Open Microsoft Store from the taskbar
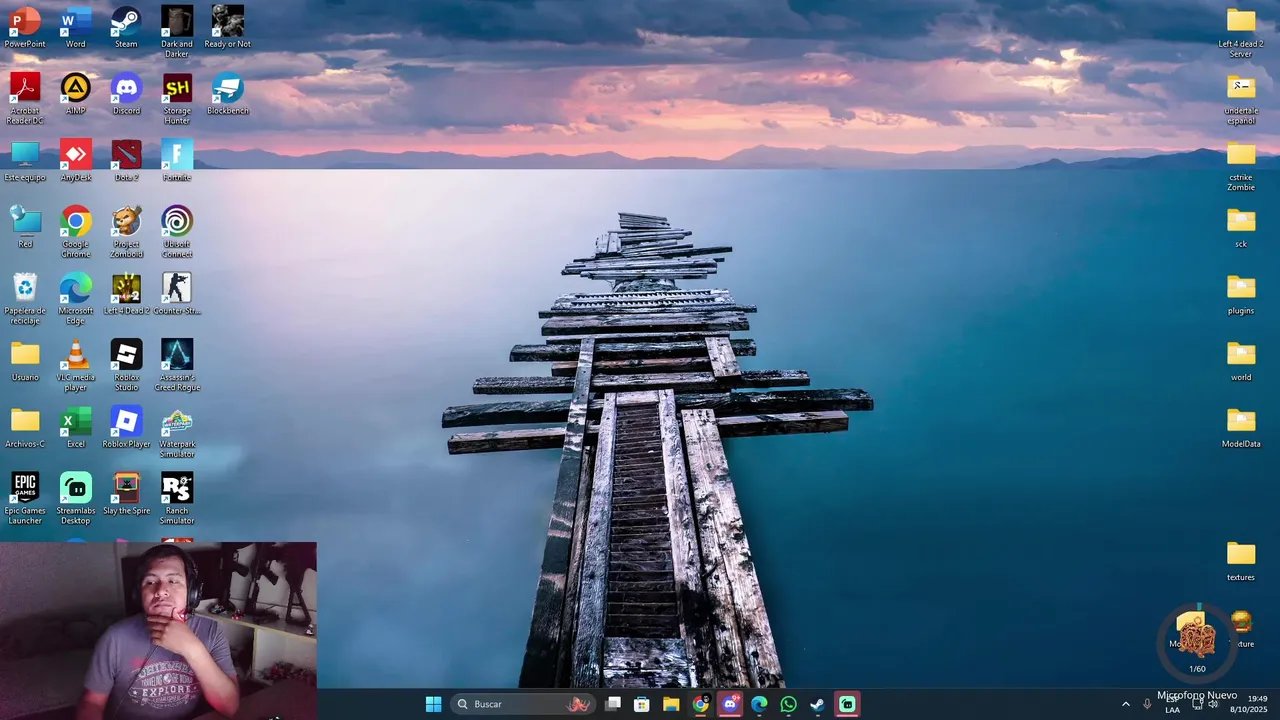The height and width of the screenshot is (720, 1280). (642, 704)
